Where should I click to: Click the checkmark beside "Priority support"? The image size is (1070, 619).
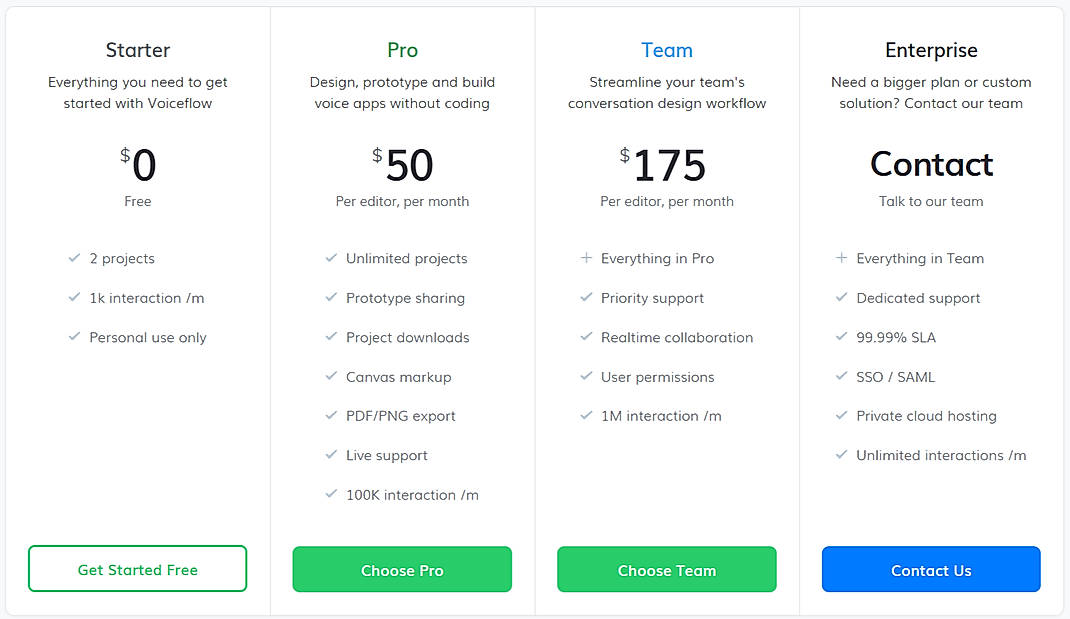click(x=585, y=298)
